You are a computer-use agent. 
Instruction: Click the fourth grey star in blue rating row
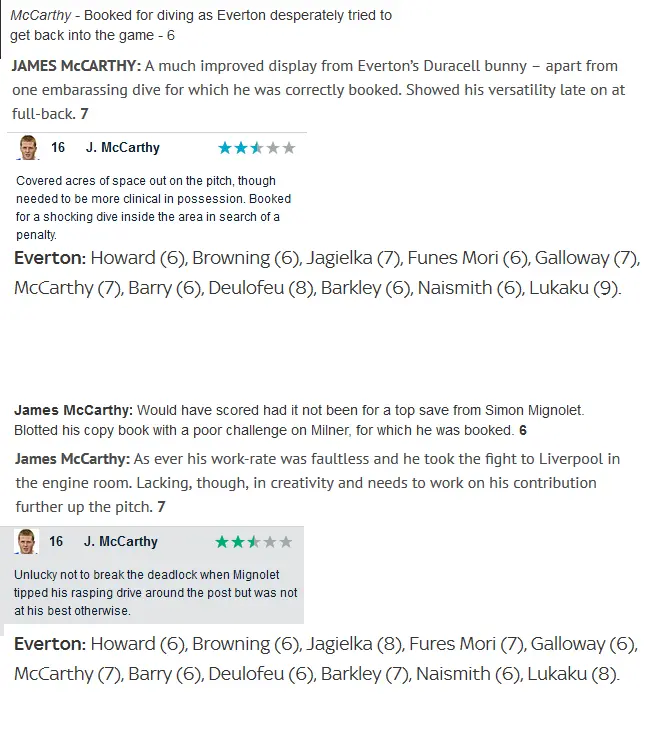273,148
